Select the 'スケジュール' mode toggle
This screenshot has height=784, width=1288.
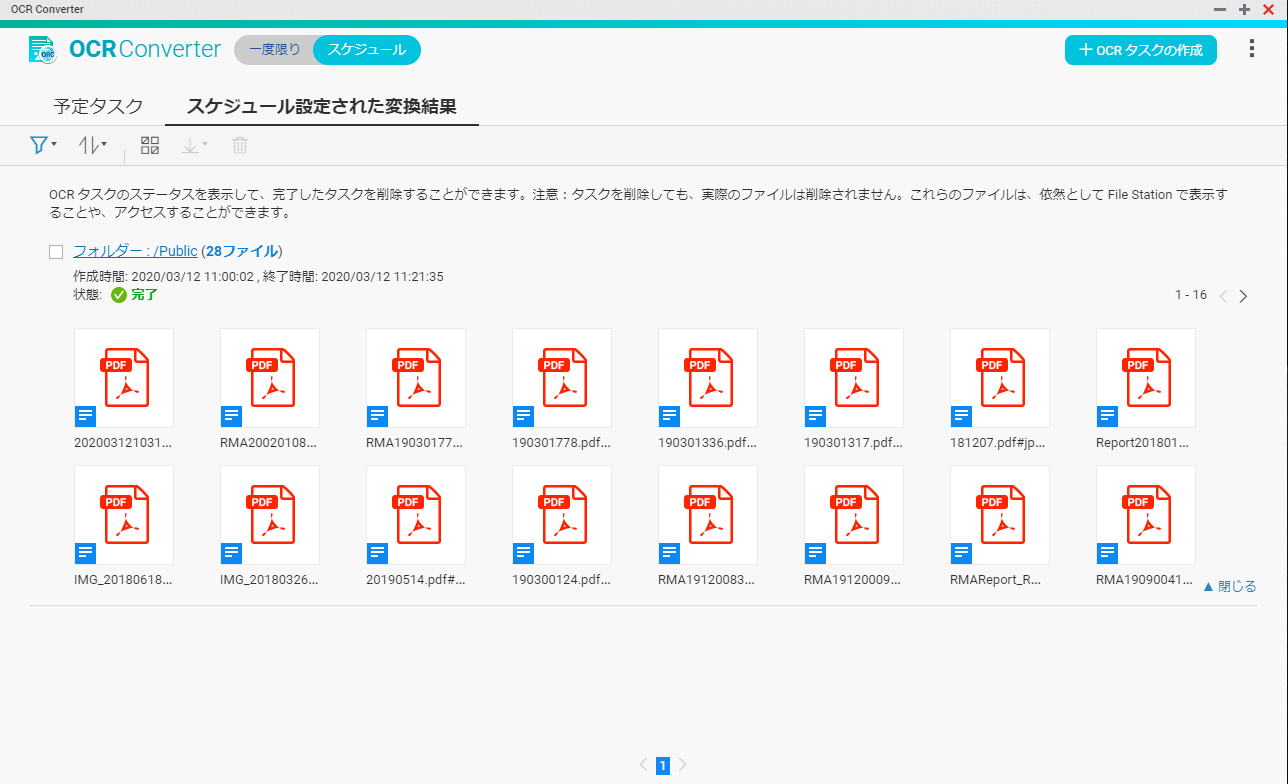coord(367,50)
